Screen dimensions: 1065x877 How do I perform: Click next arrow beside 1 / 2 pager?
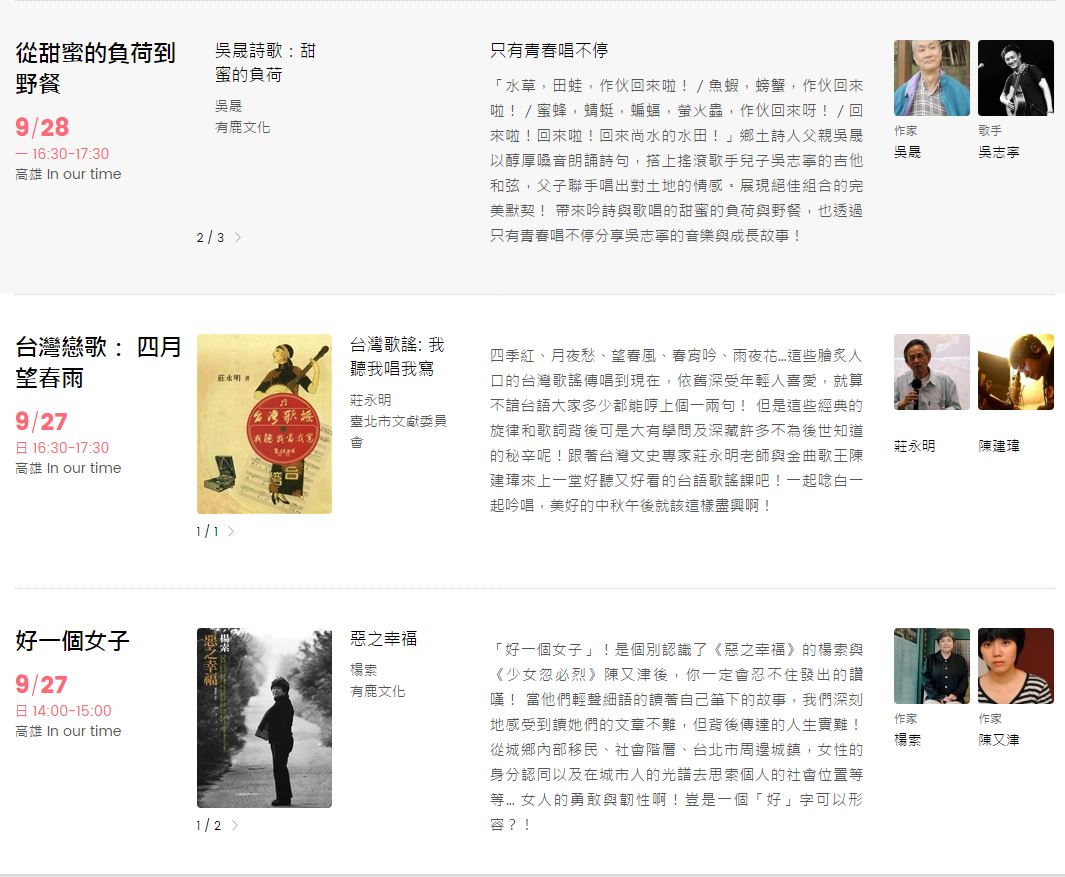coord(235,826)
